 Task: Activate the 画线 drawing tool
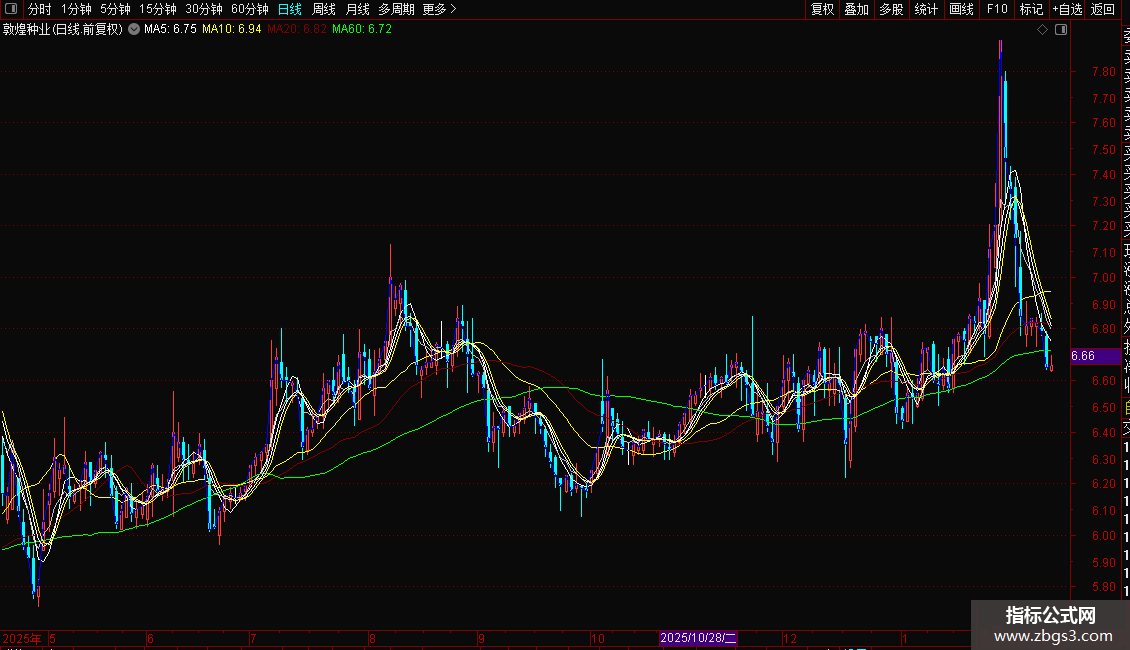tap(961, 9)
